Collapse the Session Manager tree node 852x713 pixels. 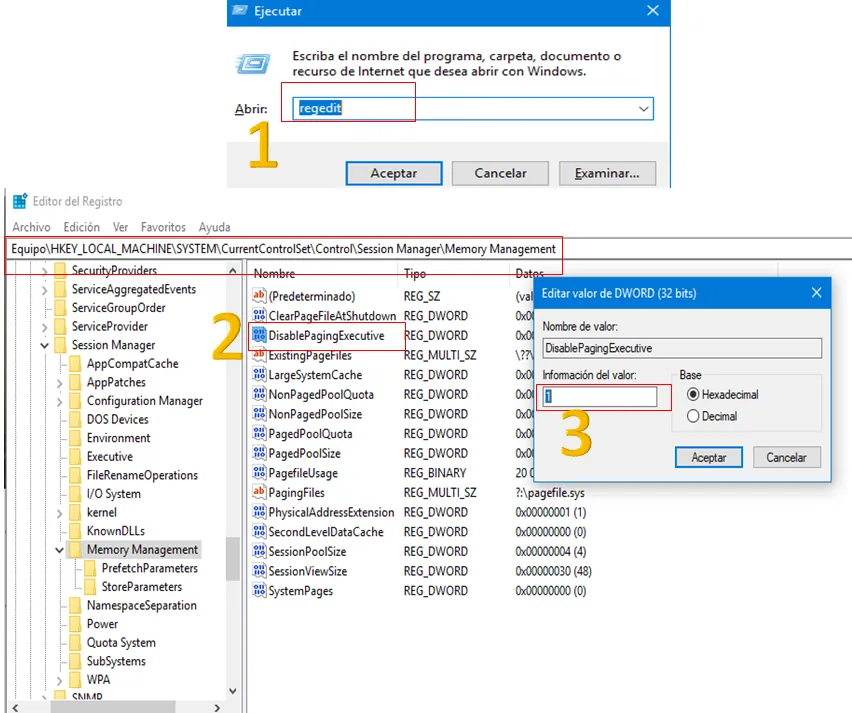(x=45, y=346)
